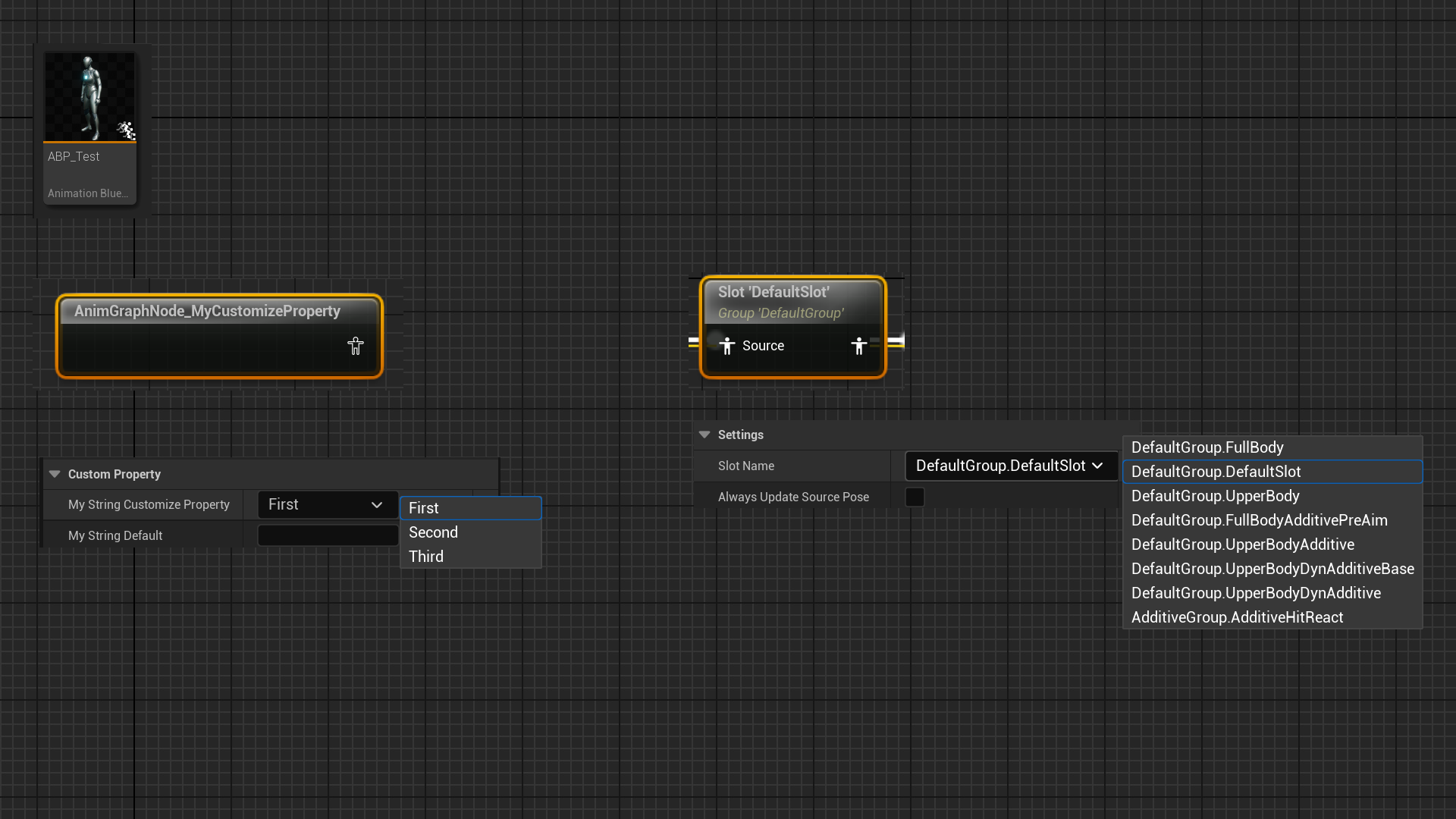Select the Slot 'DefaultSlot' node title
Screen dimensions: 1456x819
(773, 292)
